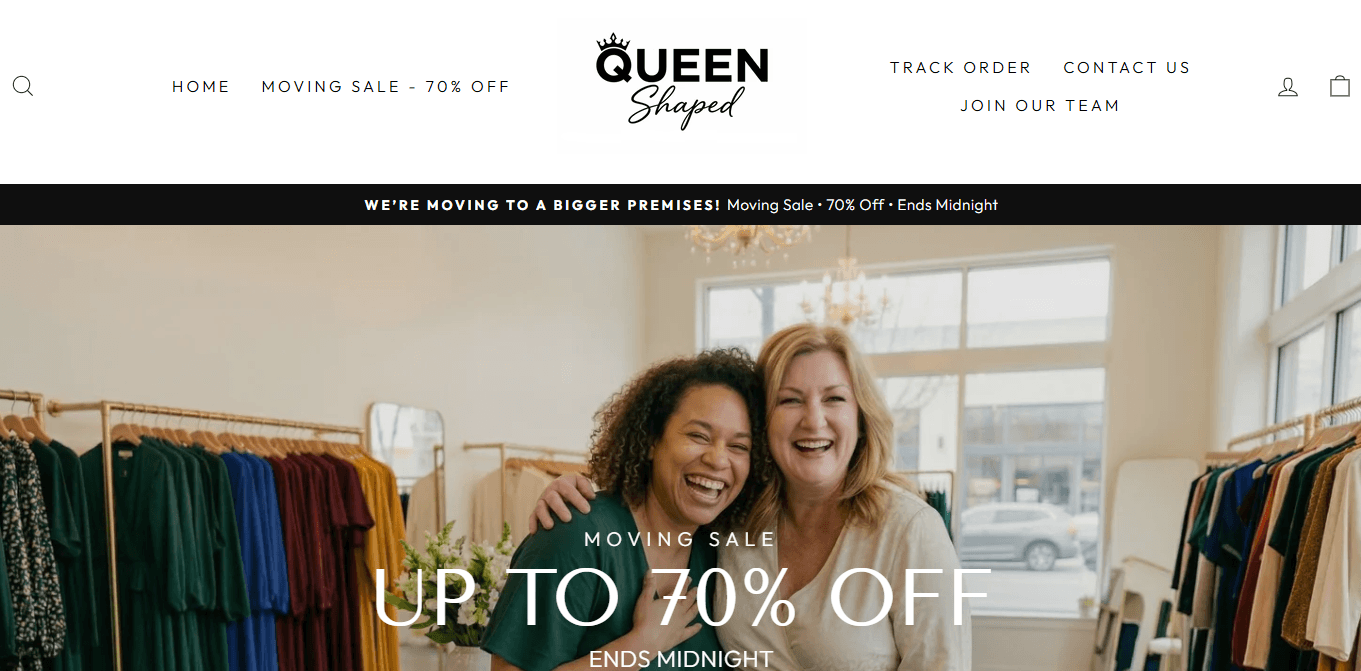Viewport: 1361px width, 671px height.
Task: Open the Contact Us page
Action: (1127, 68)
